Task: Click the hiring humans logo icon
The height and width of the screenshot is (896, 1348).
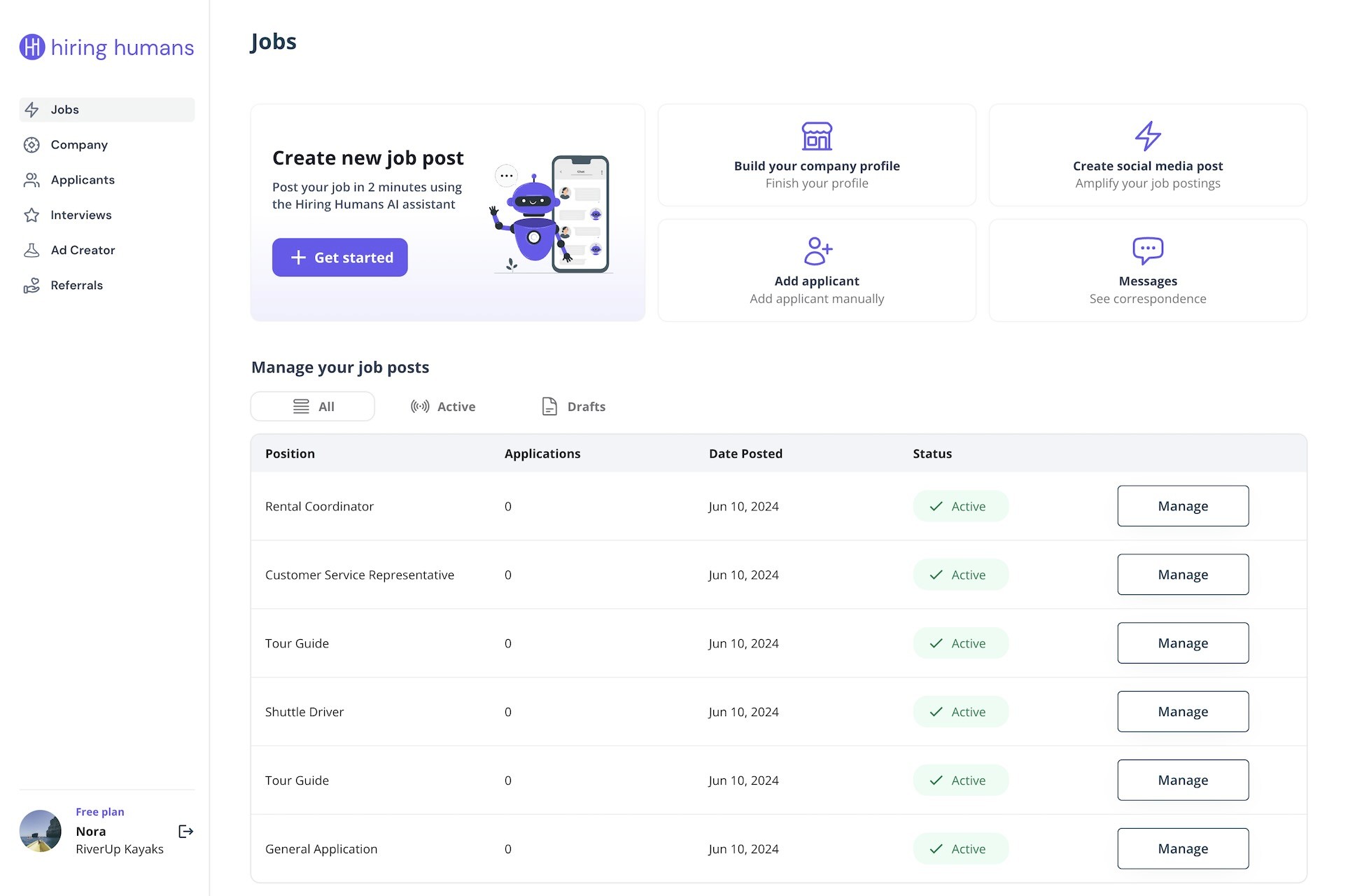Action: (32, 47)
